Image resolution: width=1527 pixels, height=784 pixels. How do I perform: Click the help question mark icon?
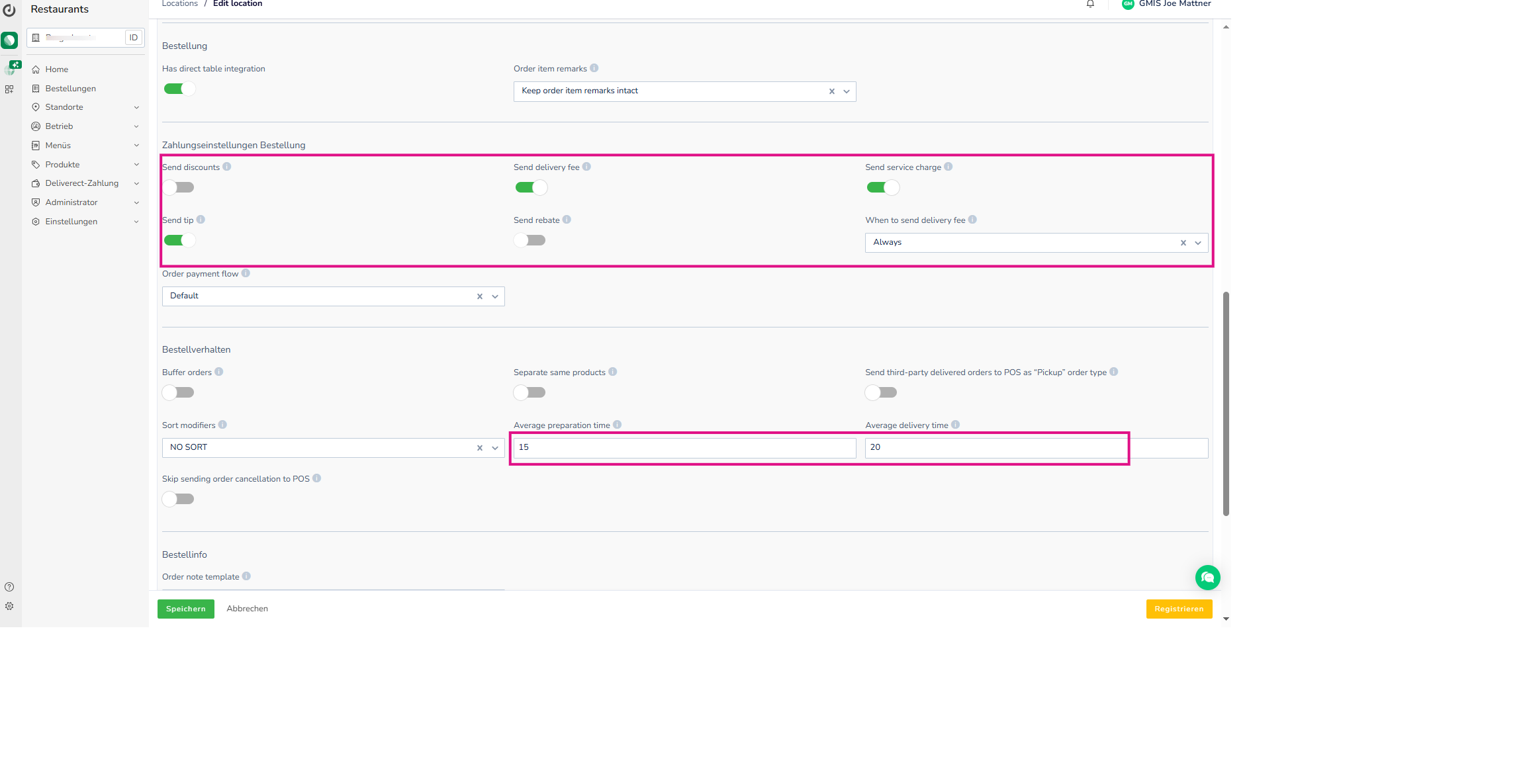9,587
